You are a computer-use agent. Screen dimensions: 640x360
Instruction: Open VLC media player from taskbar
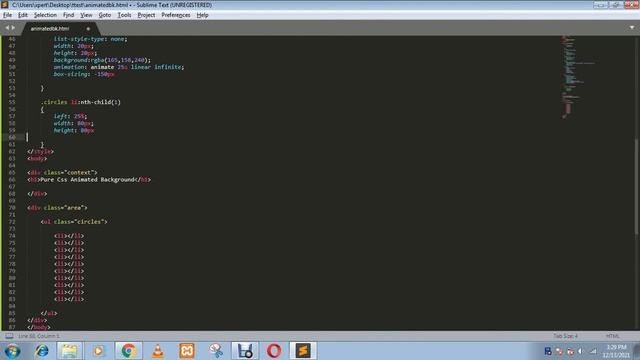[x=158, y=351]
